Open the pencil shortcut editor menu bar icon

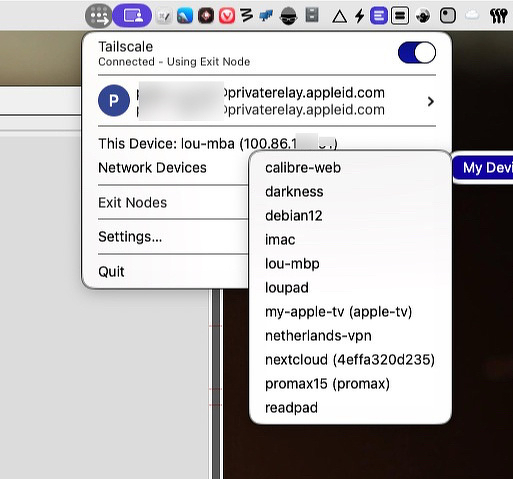164,16
